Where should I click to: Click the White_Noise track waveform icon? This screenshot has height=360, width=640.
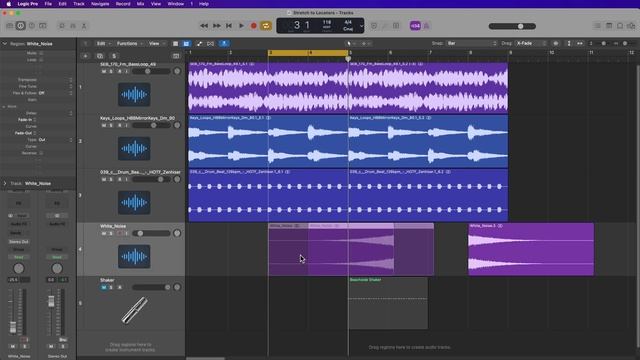(134, 256)
